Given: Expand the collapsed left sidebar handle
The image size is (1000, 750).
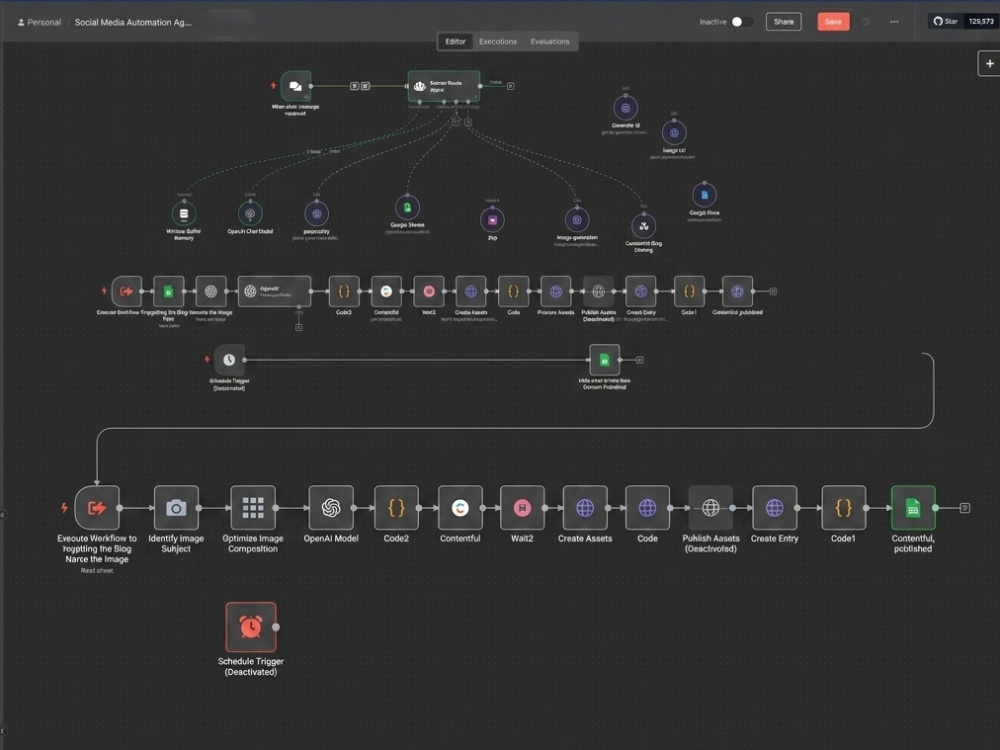Looking at the screenshot, I should [3, 515].
